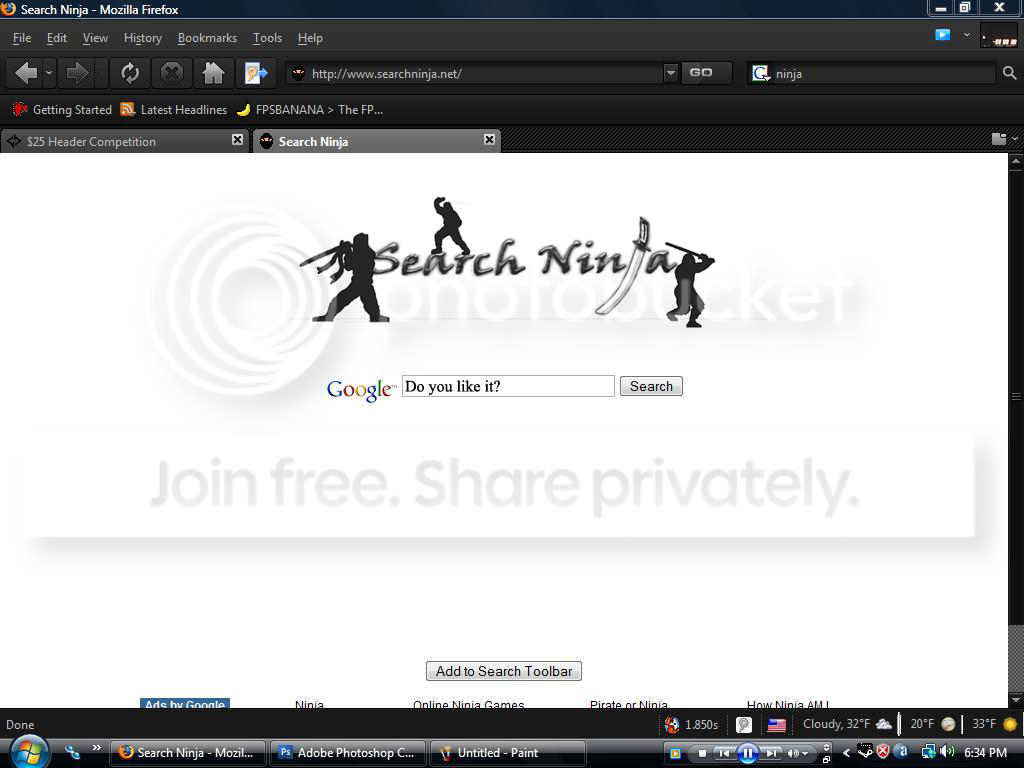Image resolution: width=1024 pixels, height=768 pixels.
Task: Click the Cloudy, 32°F weather status item
Action: click(847, 724)
